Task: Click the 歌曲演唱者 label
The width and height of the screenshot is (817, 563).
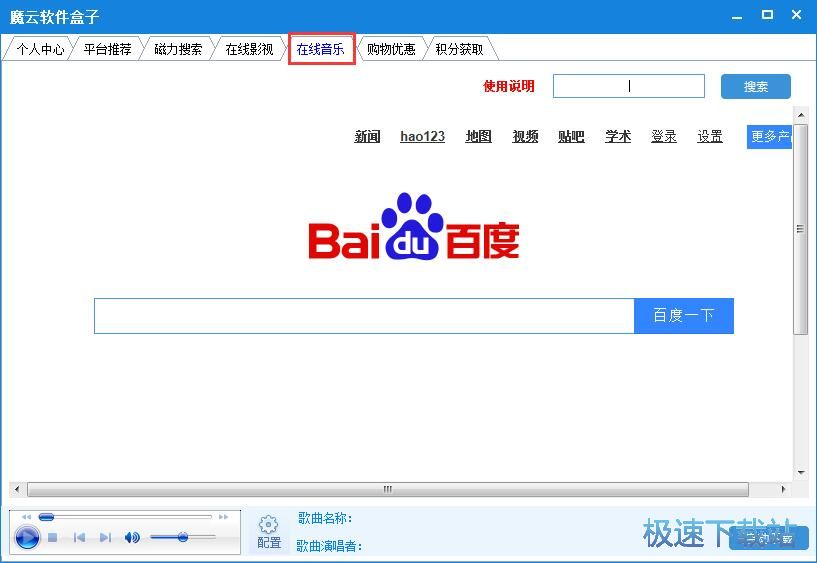Action: [329, 546]
